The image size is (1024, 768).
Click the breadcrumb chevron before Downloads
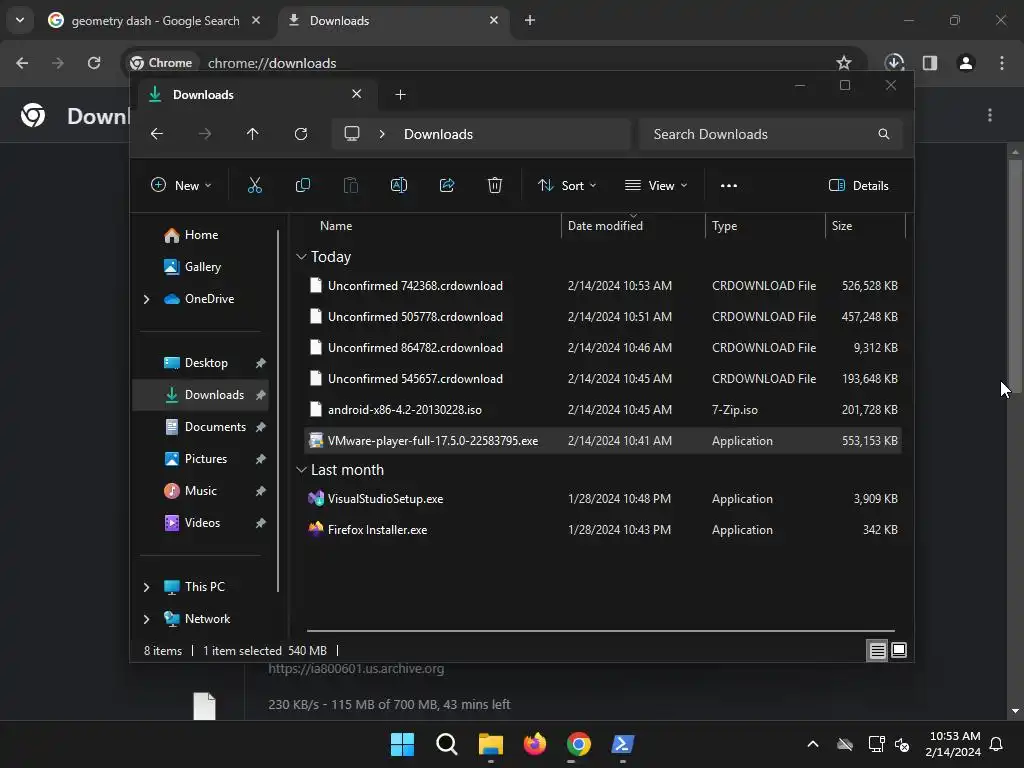point(382,134)
